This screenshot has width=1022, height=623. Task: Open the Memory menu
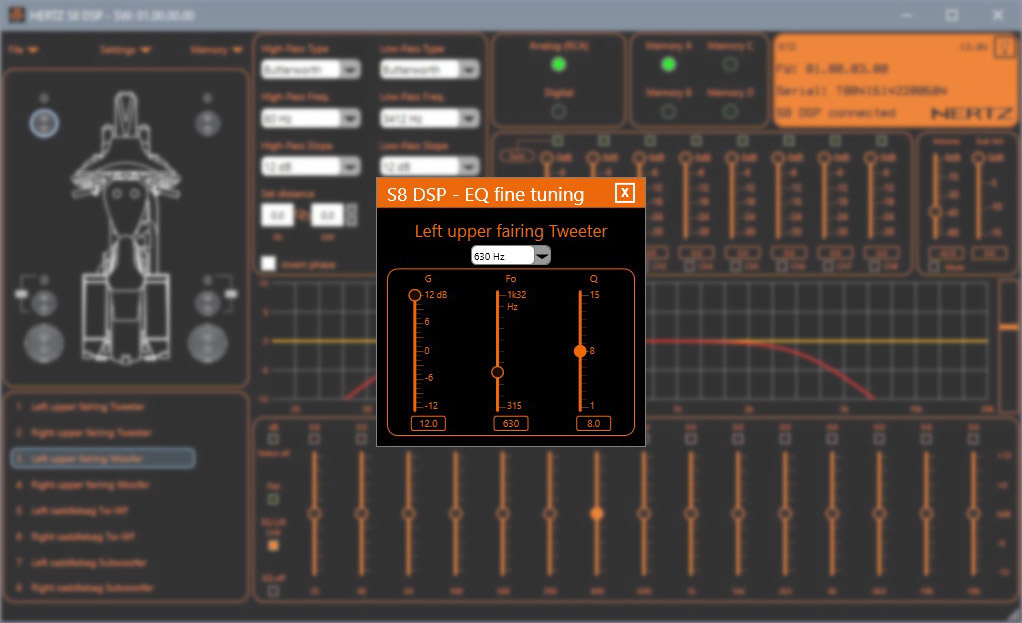[x=216, y=50]
